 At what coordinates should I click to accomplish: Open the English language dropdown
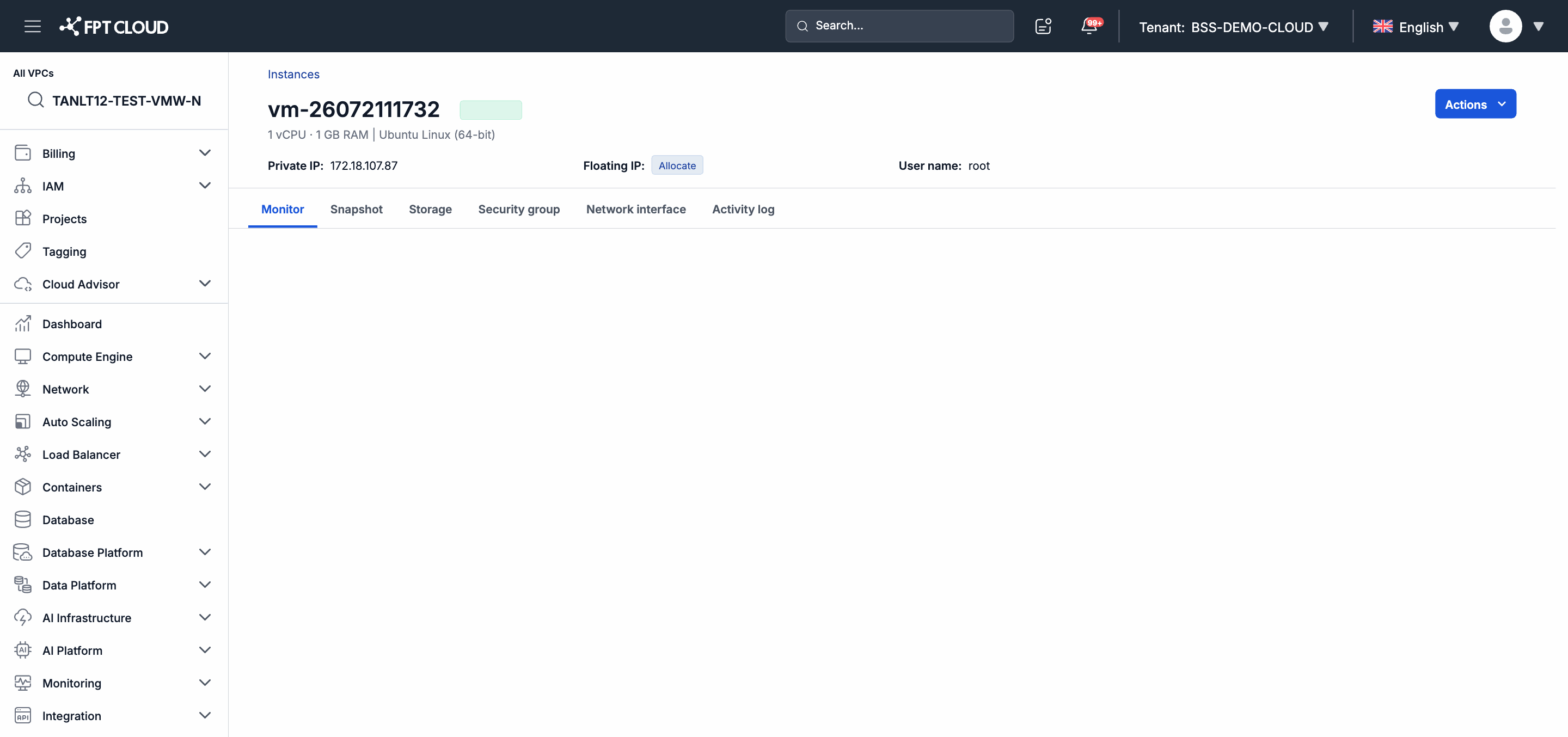point(1416,27)
